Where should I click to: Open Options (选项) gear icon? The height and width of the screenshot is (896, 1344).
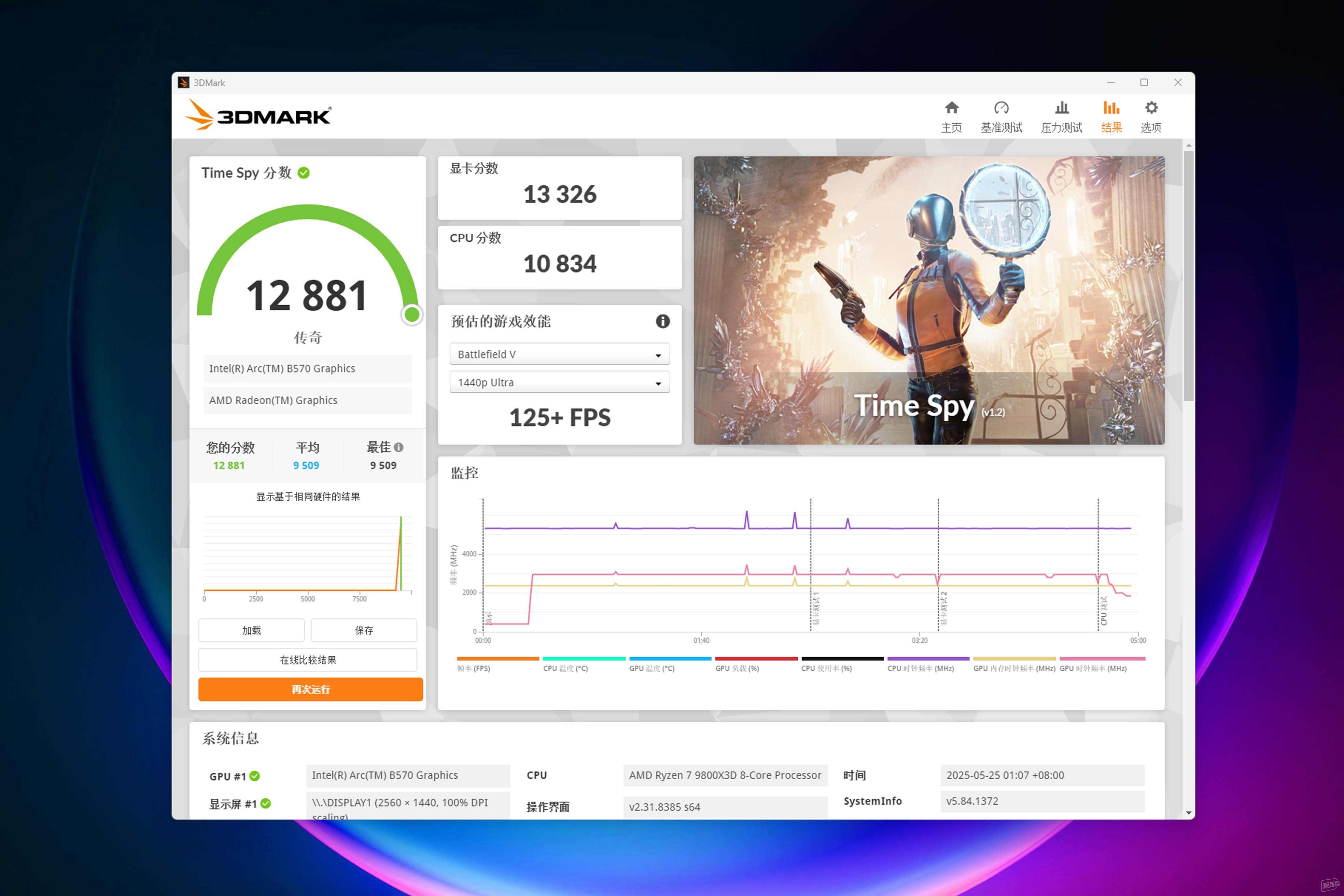pos(1151,108)
